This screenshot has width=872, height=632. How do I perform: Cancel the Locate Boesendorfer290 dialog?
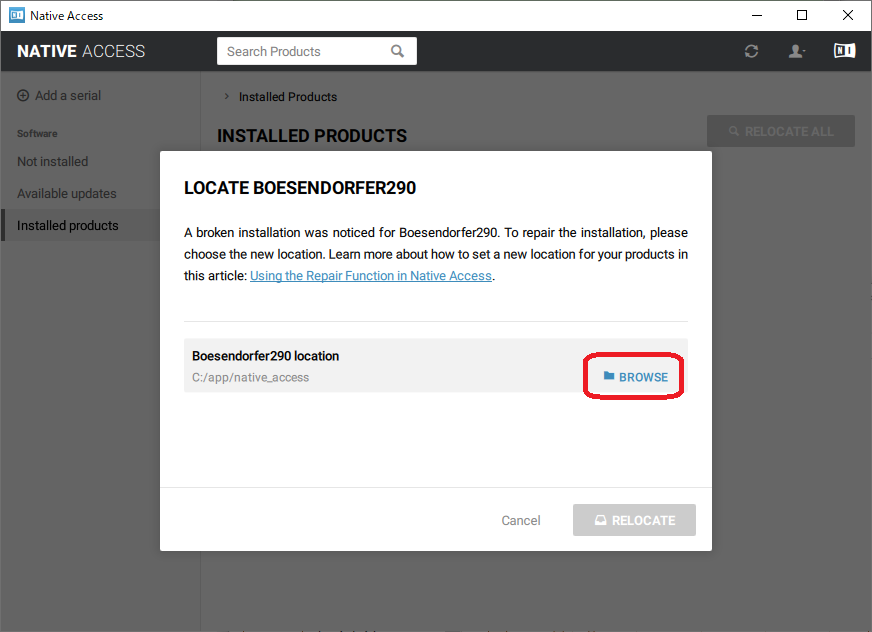[x=521, y=520]
